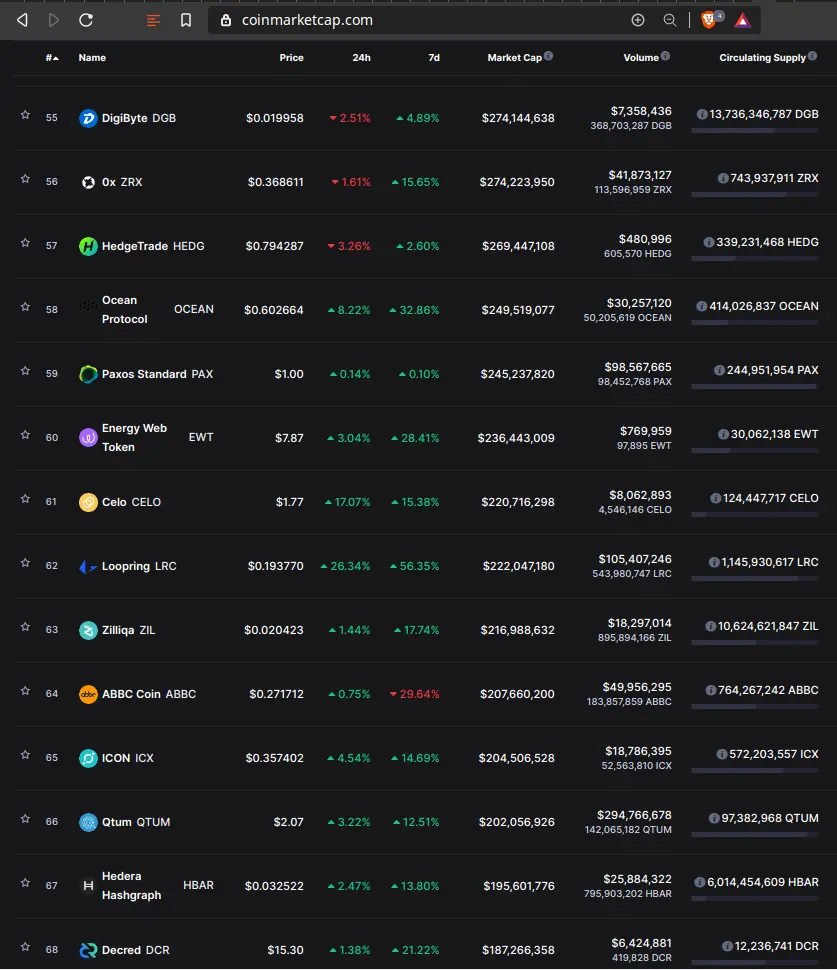837x970 pixels.
Task: Click the Celo coin logo
Action: pyautogui.click(x=88, y=502)
